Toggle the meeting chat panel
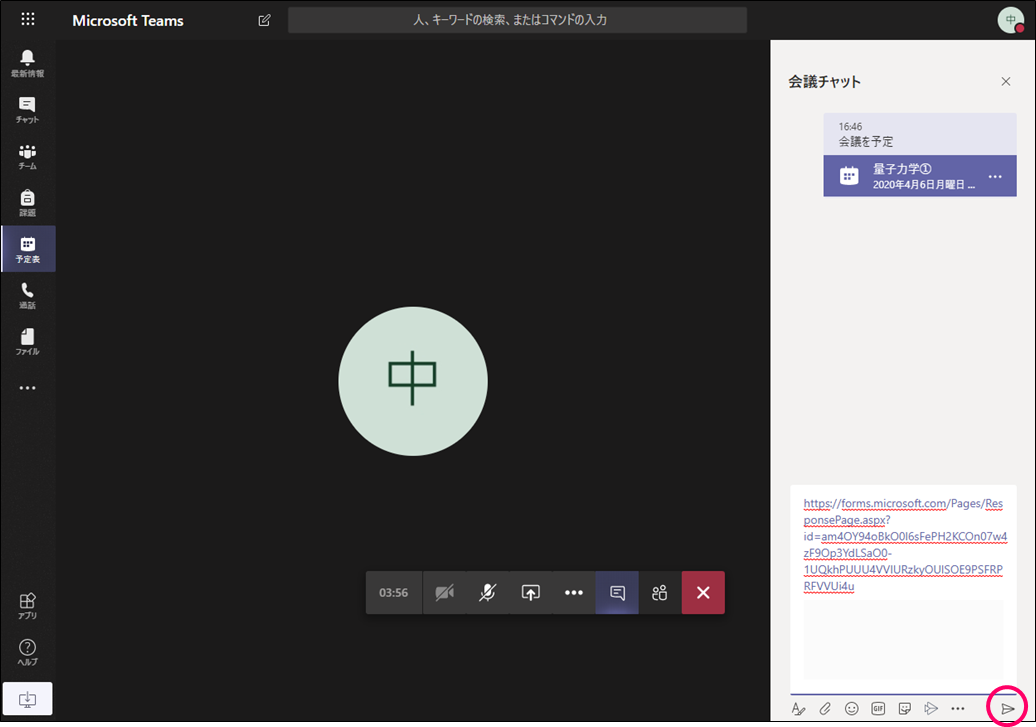 [x=617, y=593]
